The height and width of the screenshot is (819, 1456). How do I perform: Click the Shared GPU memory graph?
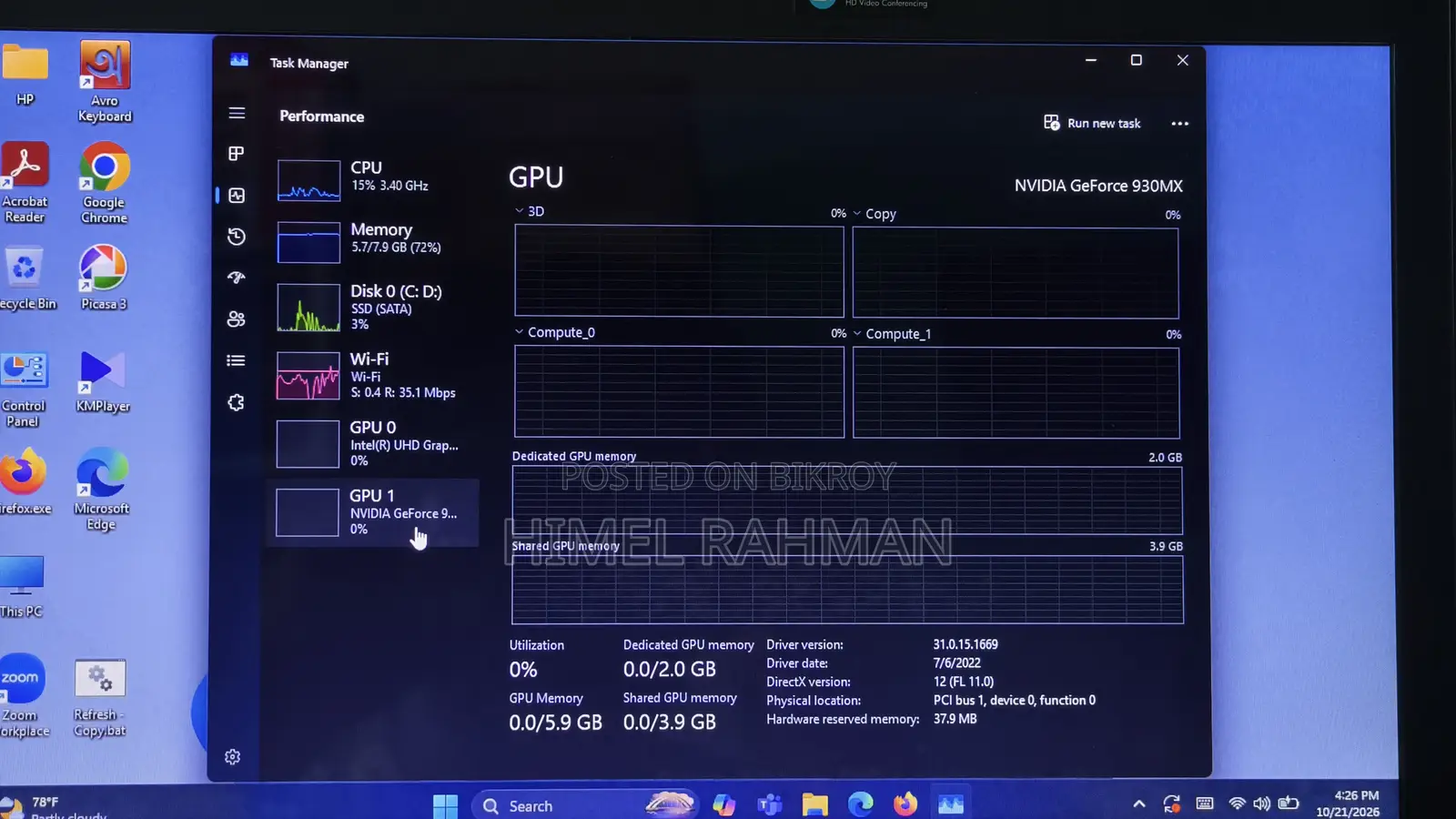coord(847,590)
